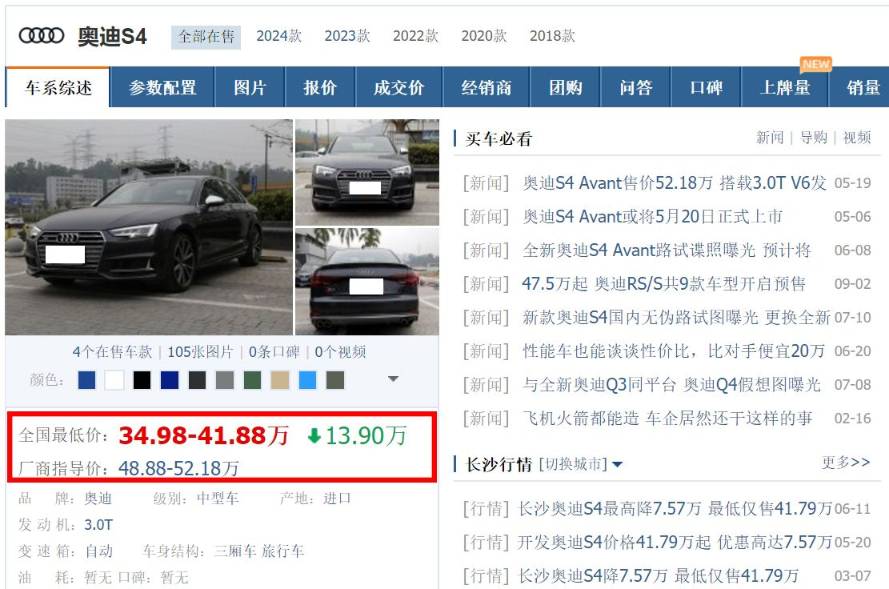Open the 切换城市 city dropdown
Viewport: 889px width, 589px height.
[x=579, y=464]
